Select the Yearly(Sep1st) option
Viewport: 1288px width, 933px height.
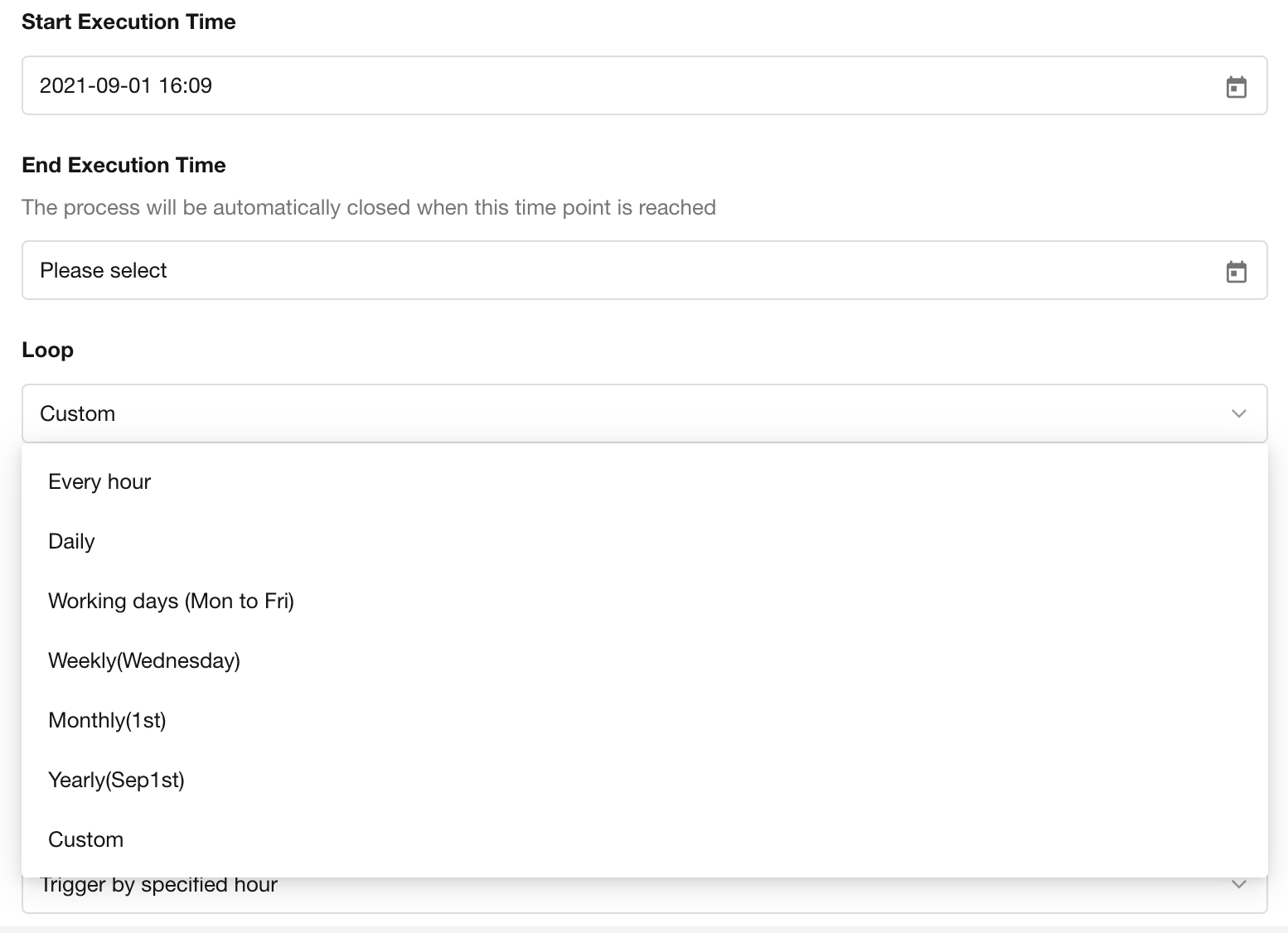click(x=116, y=780)
